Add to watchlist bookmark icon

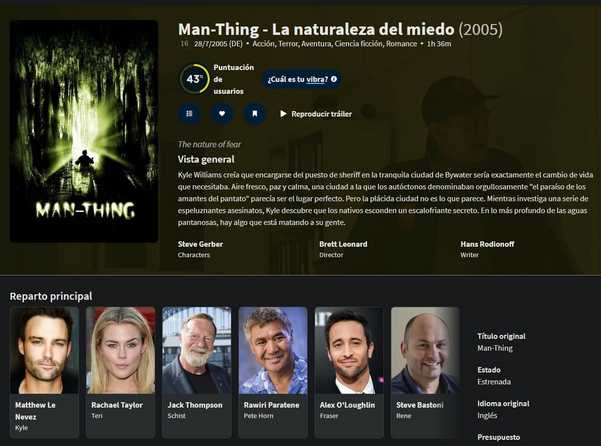pyautogui.click(x=255, y=113)
